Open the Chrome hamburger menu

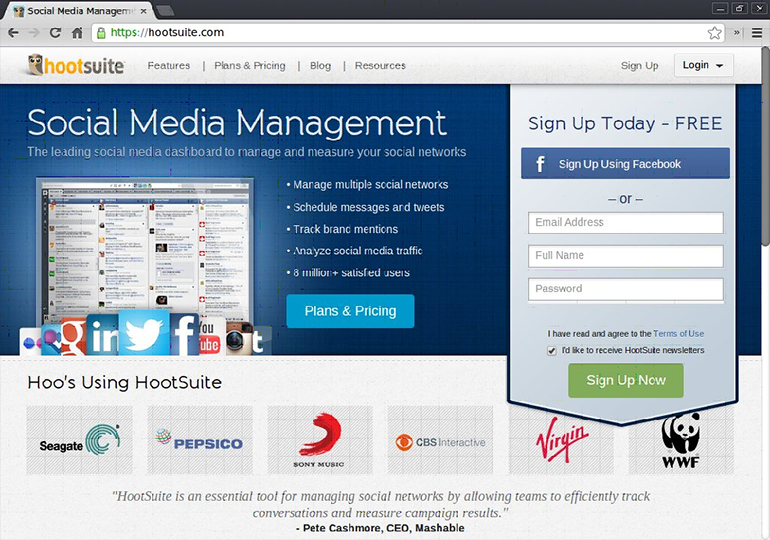click(757, 32)
